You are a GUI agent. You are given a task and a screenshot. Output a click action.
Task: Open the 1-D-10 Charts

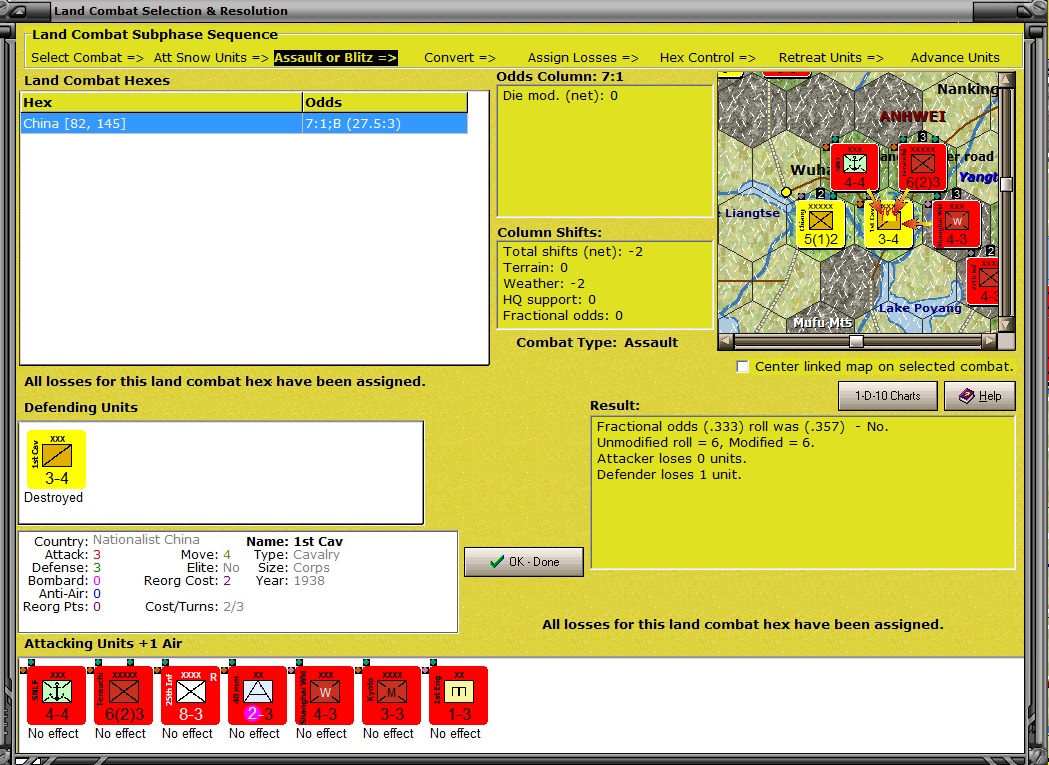[887, 396]
